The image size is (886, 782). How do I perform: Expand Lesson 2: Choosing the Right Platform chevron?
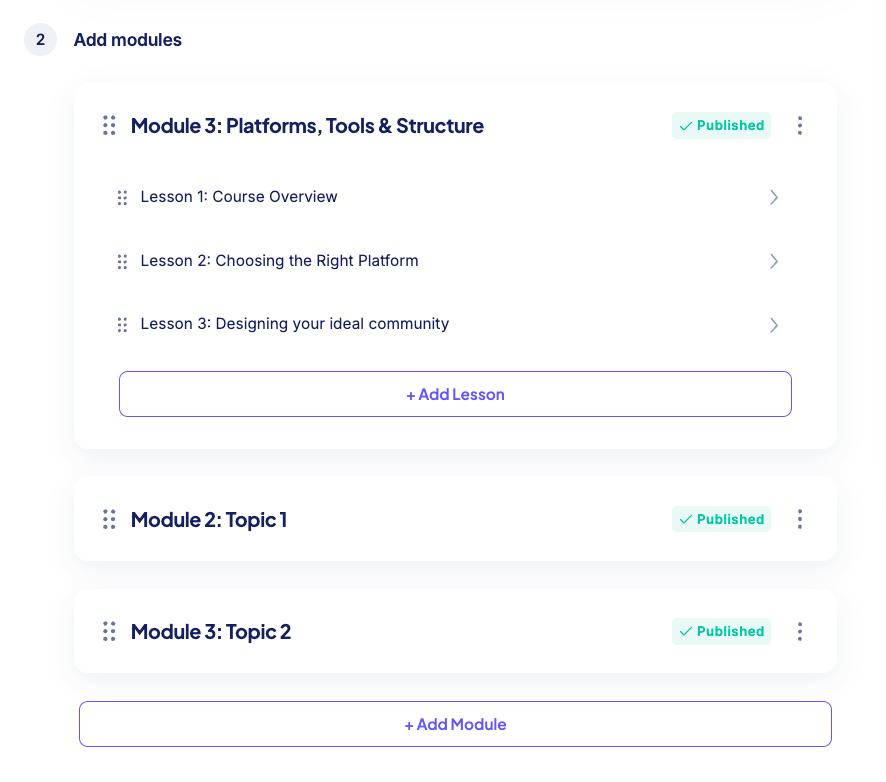point(774,261)
